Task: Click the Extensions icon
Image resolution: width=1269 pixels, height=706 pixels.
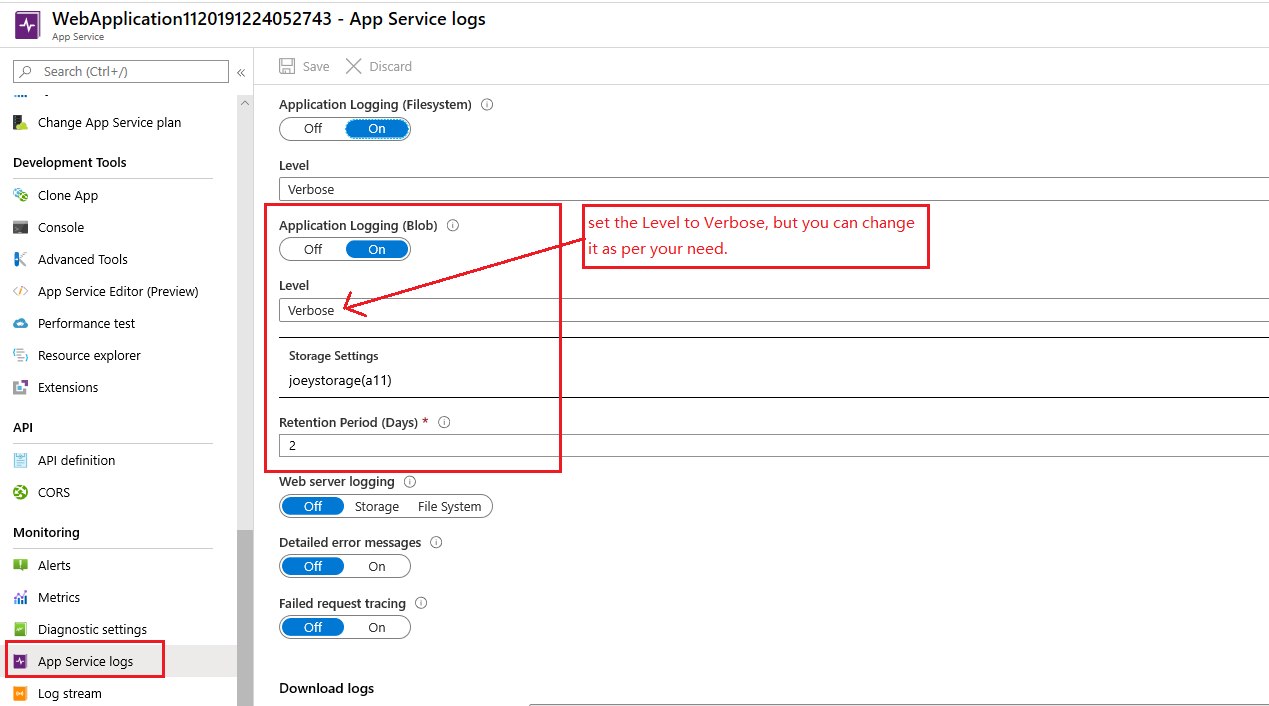Action: [20, 387]
